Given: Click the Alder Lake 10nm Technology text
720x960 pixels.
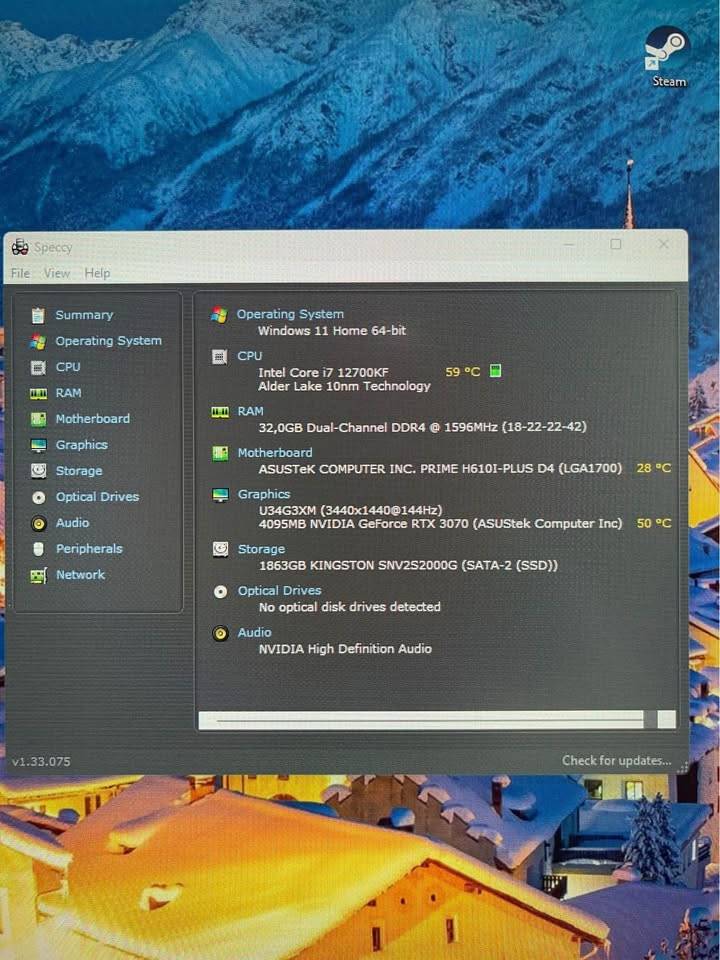Looking at the screenshot, I should (344, 386).
